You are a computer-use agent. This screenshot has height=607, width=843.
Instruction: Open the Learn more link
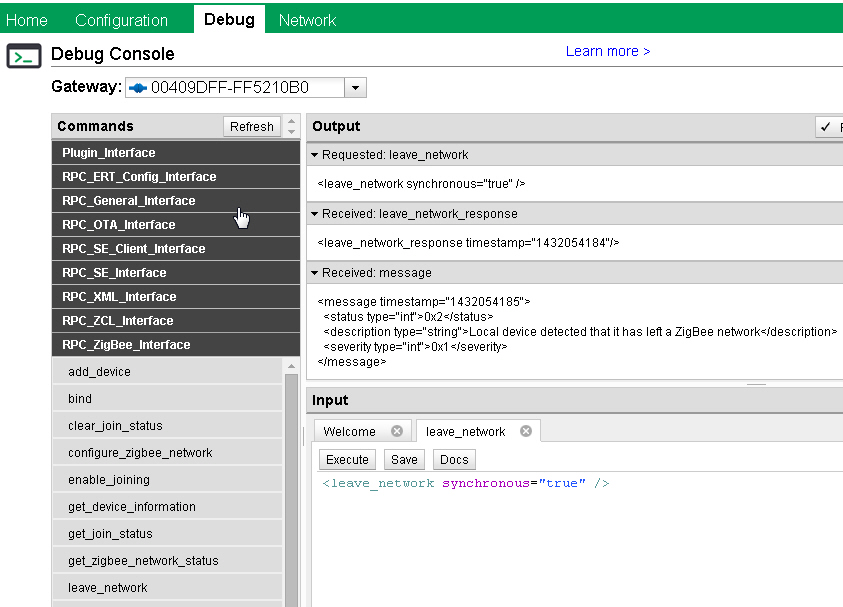608,51
